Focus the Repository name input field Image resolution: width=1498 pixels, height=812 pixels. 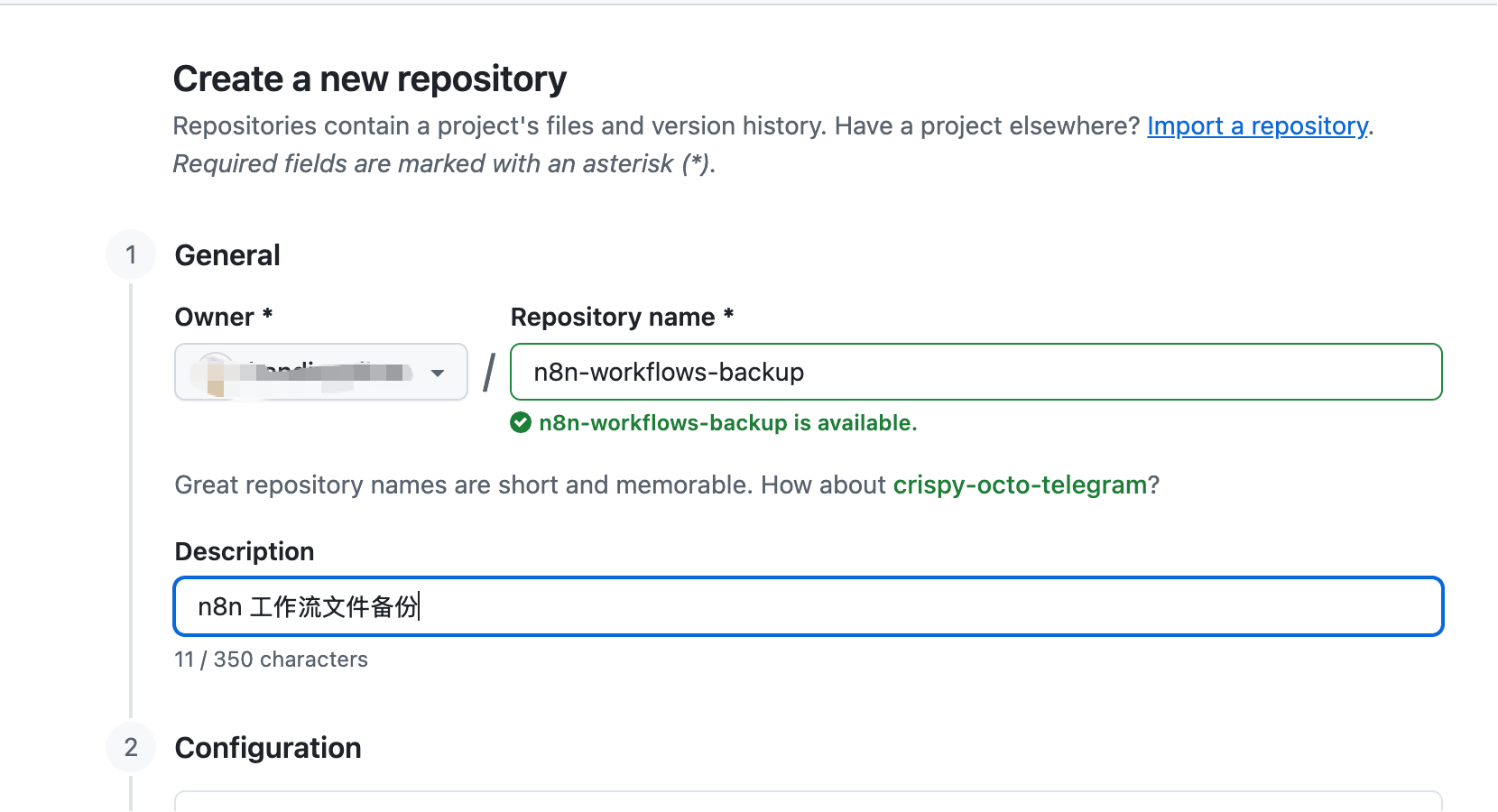976,372
